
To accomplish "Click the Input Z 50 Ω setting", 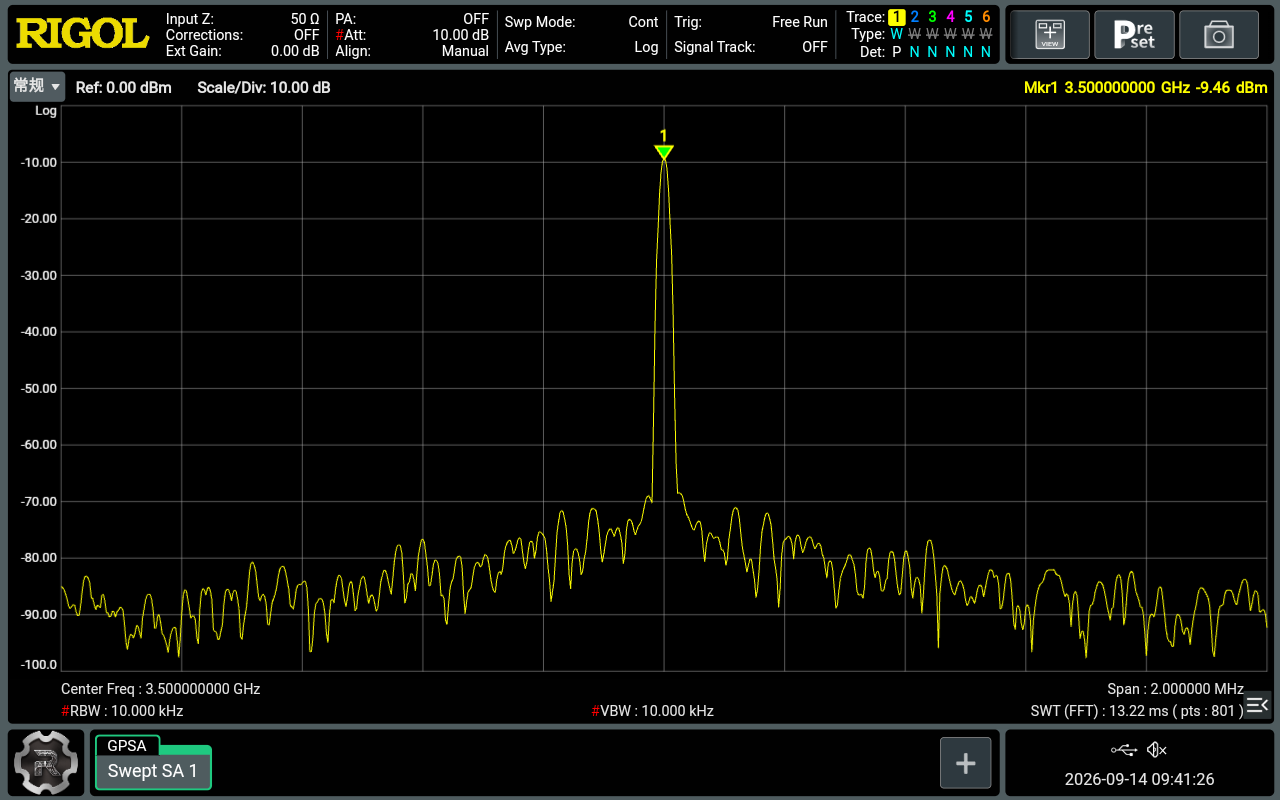I will coord(243,19).
